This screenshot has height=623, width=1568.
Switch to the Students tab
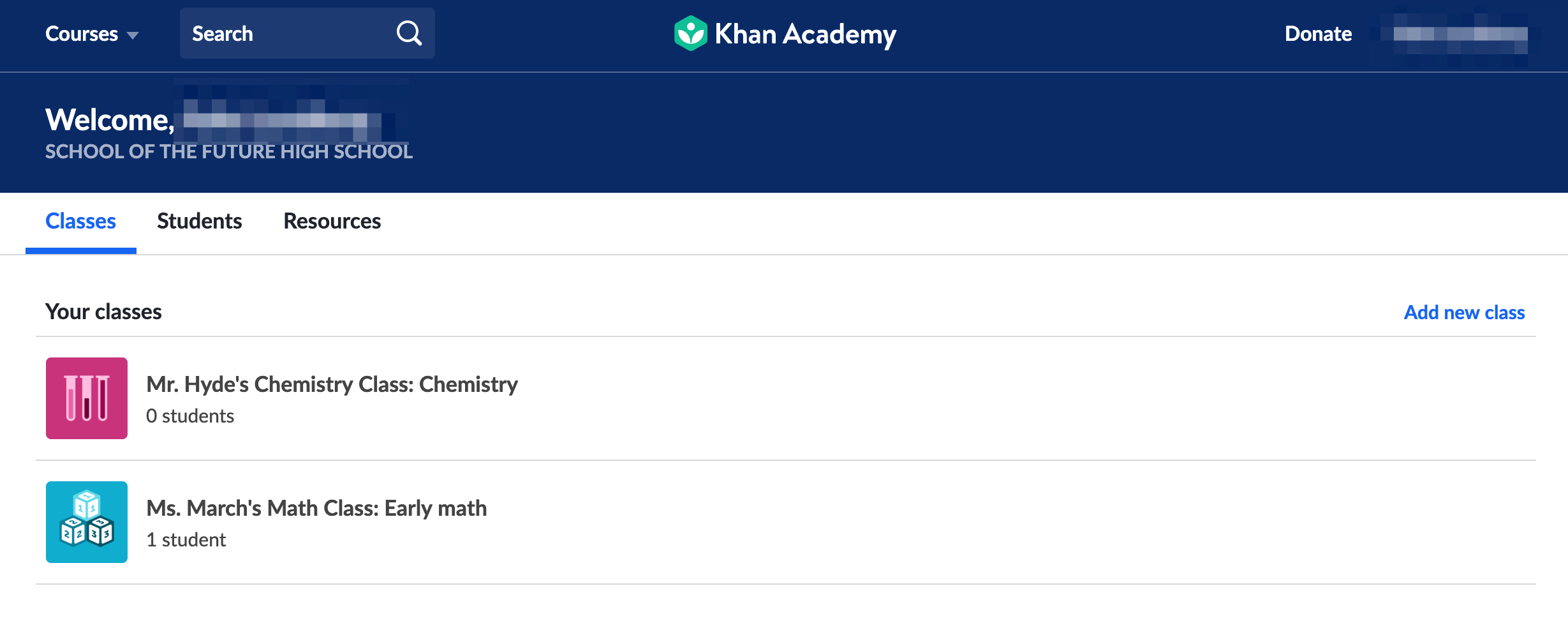click(x=200, y=221)
